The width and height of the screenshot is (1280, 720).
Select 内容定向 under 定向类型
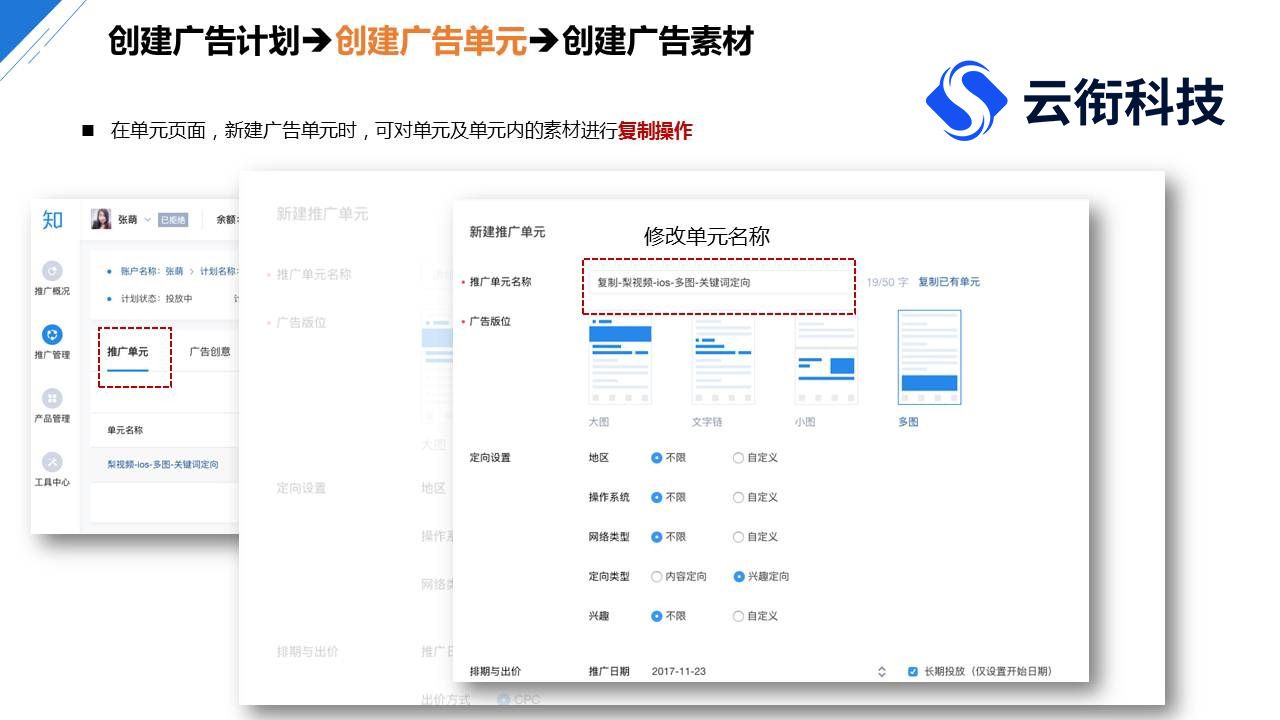click(657, 576)
